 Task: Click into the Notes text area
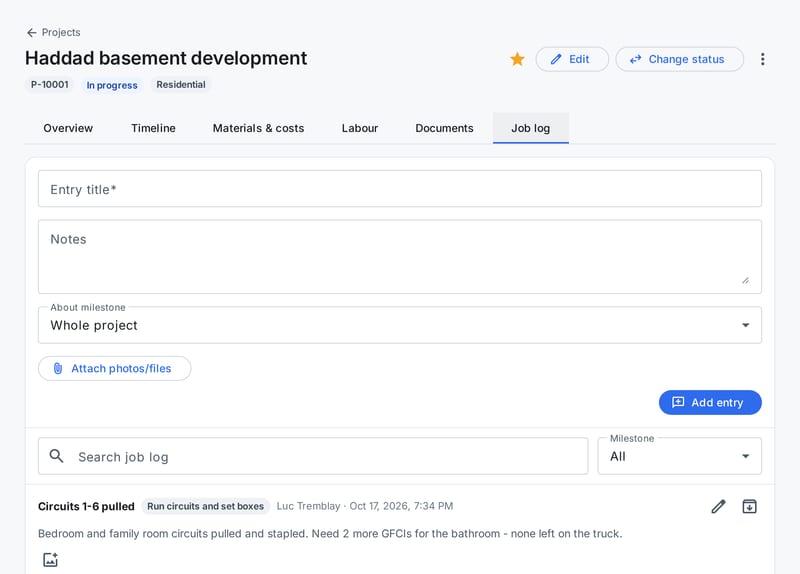coord(399,257)
